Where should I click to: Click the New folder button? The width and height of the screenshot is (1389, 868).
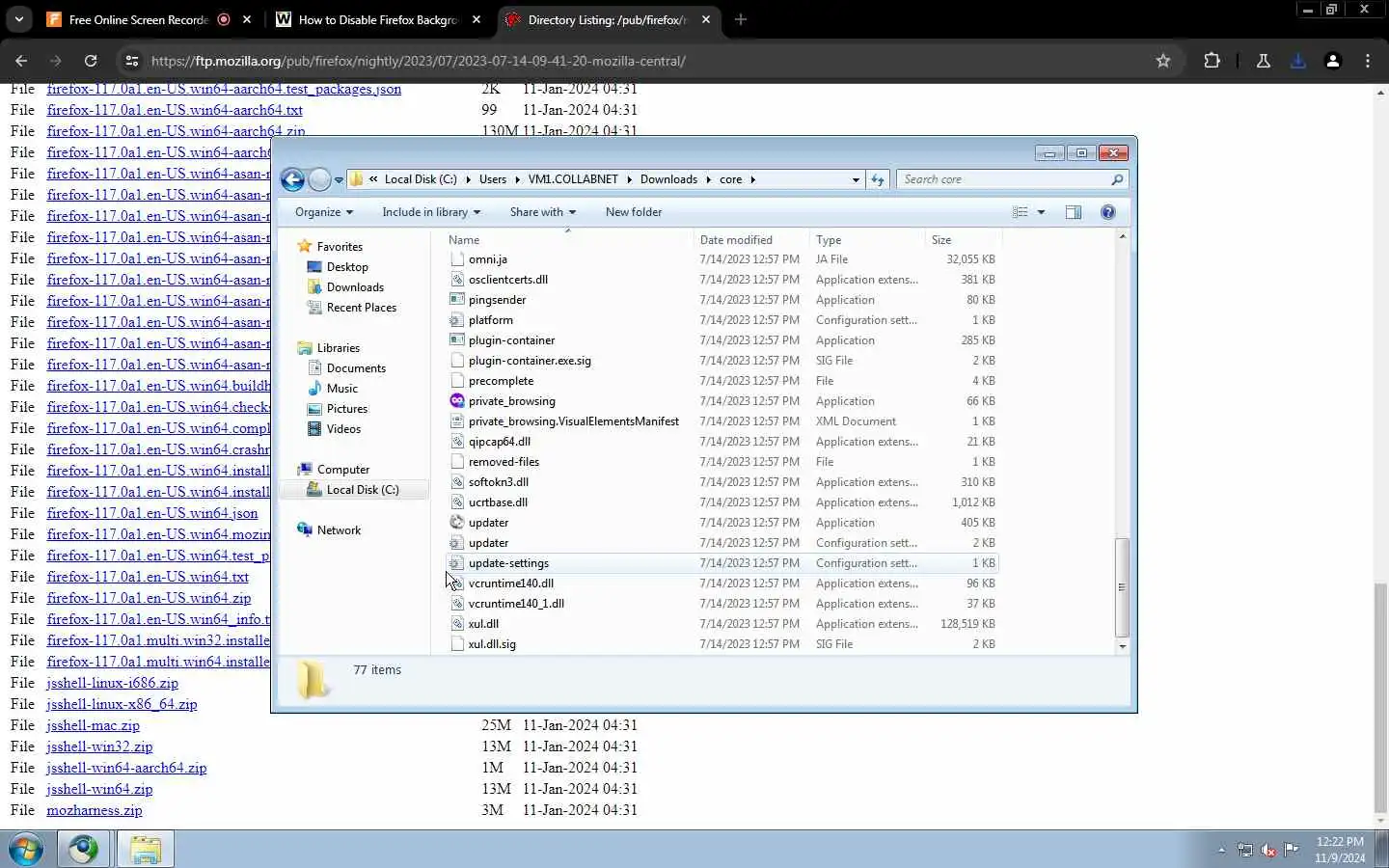point(634,212)
